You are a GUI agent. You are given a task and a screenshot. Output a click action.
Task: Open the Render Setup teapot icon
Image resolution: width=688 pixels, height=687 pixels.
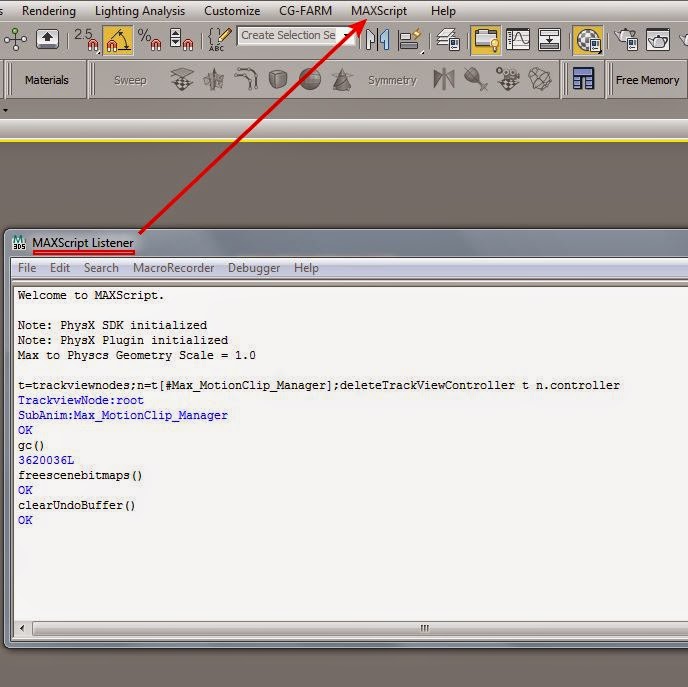tap(626, 39)
